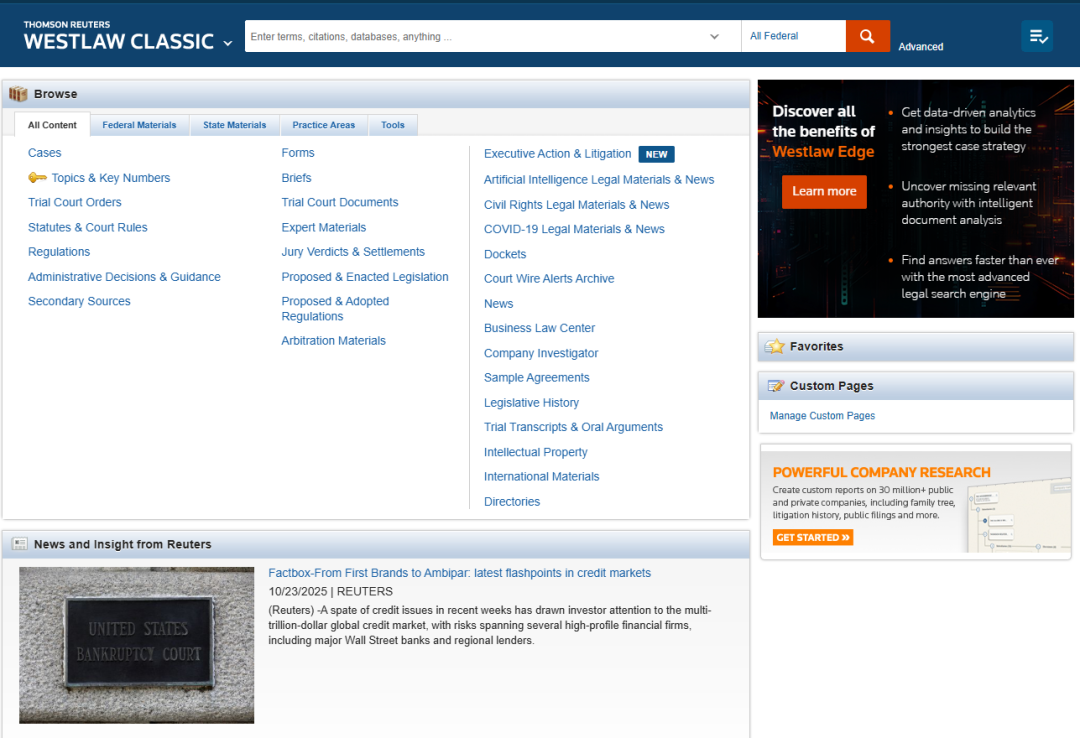Image resolution: width=1080 pixels, height=738 pixels.
Task: Open the Practice Areas tab
Action: pos(324,125)
